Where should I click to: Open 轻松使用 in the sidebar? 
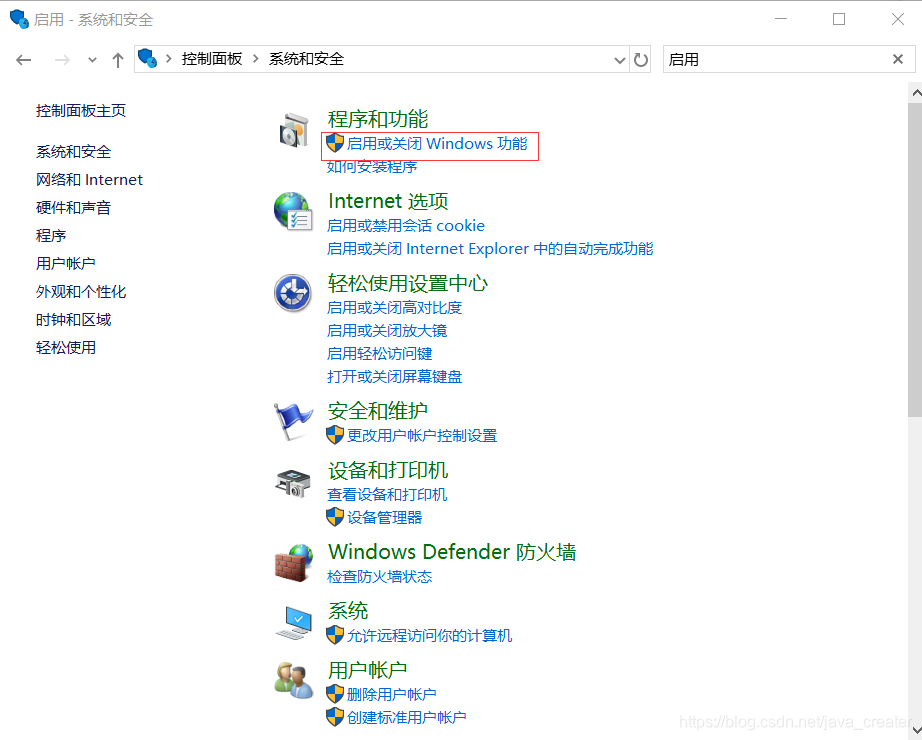(65, 348)
